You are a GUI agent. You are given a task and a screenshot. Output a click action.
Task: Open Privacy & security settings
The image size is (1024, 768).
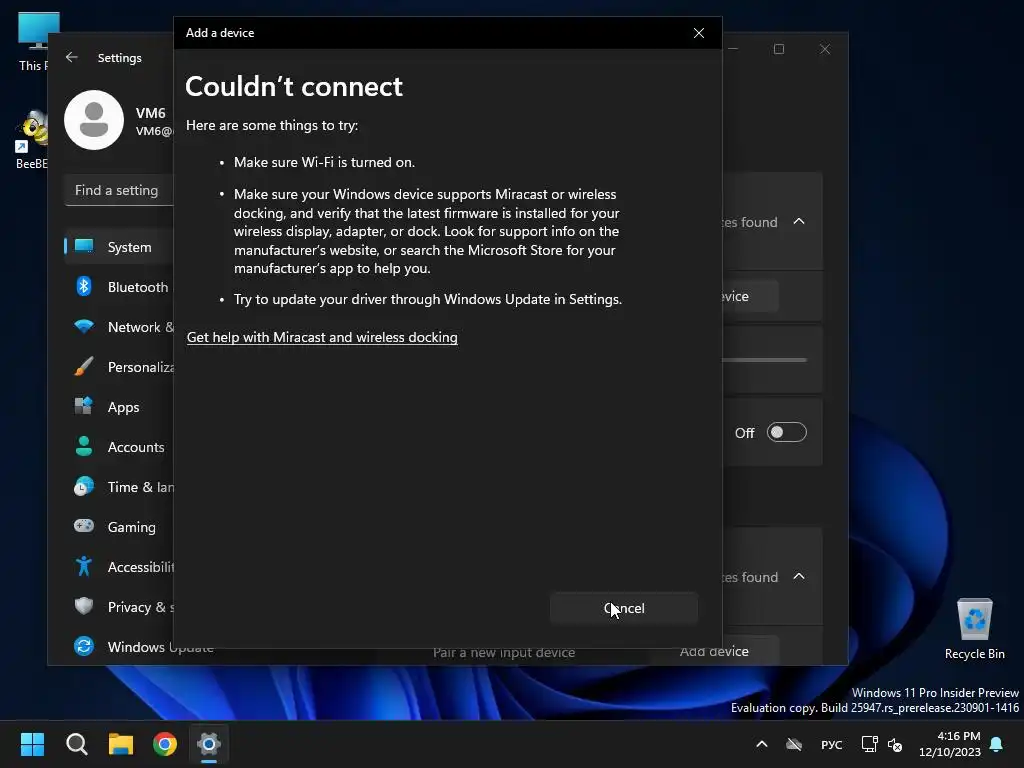click(x=120, y=607)
